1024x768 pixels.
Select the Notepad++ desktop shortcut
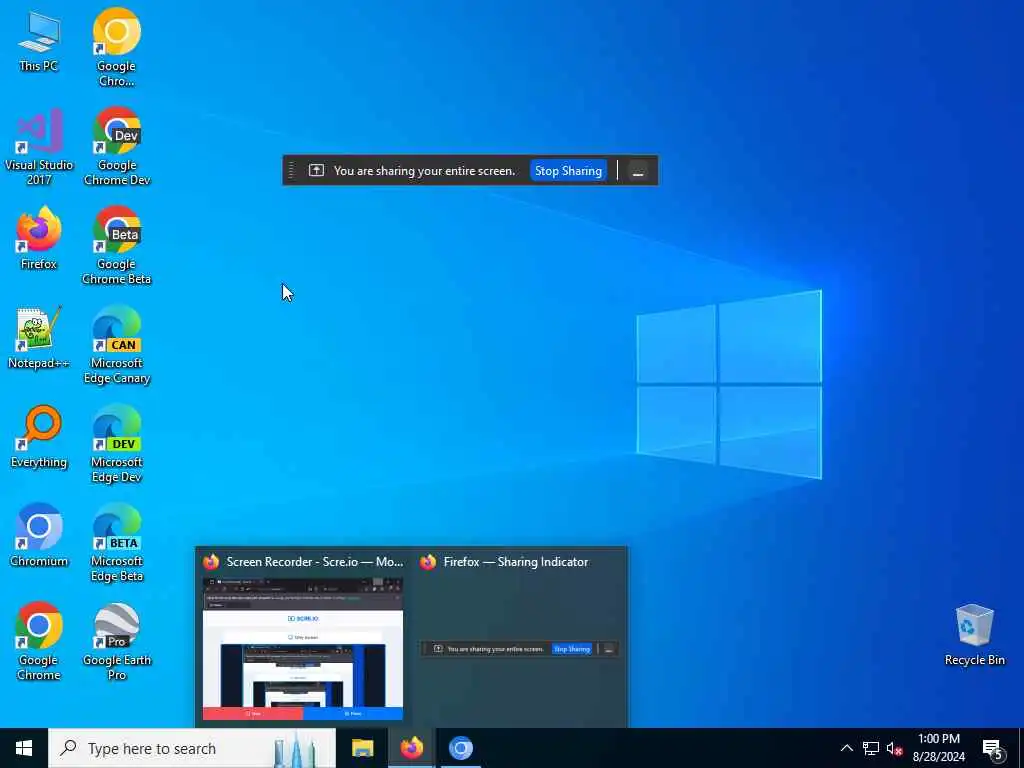pyautogui.click(x=39, y=338)
